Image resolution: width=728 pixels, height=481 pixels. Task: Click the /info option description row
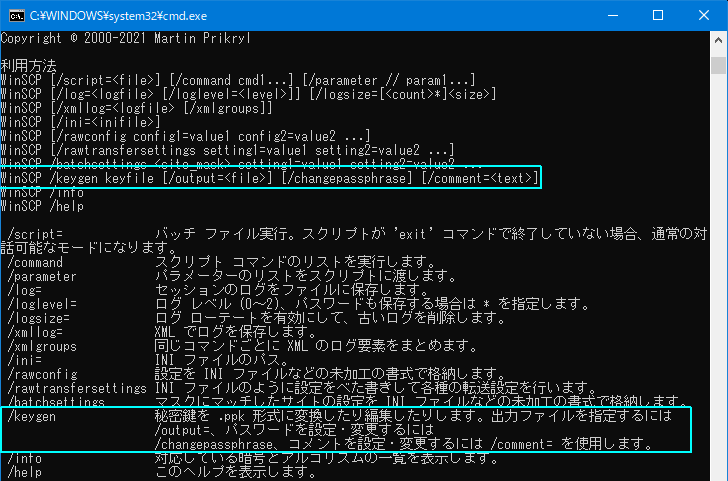253,458
